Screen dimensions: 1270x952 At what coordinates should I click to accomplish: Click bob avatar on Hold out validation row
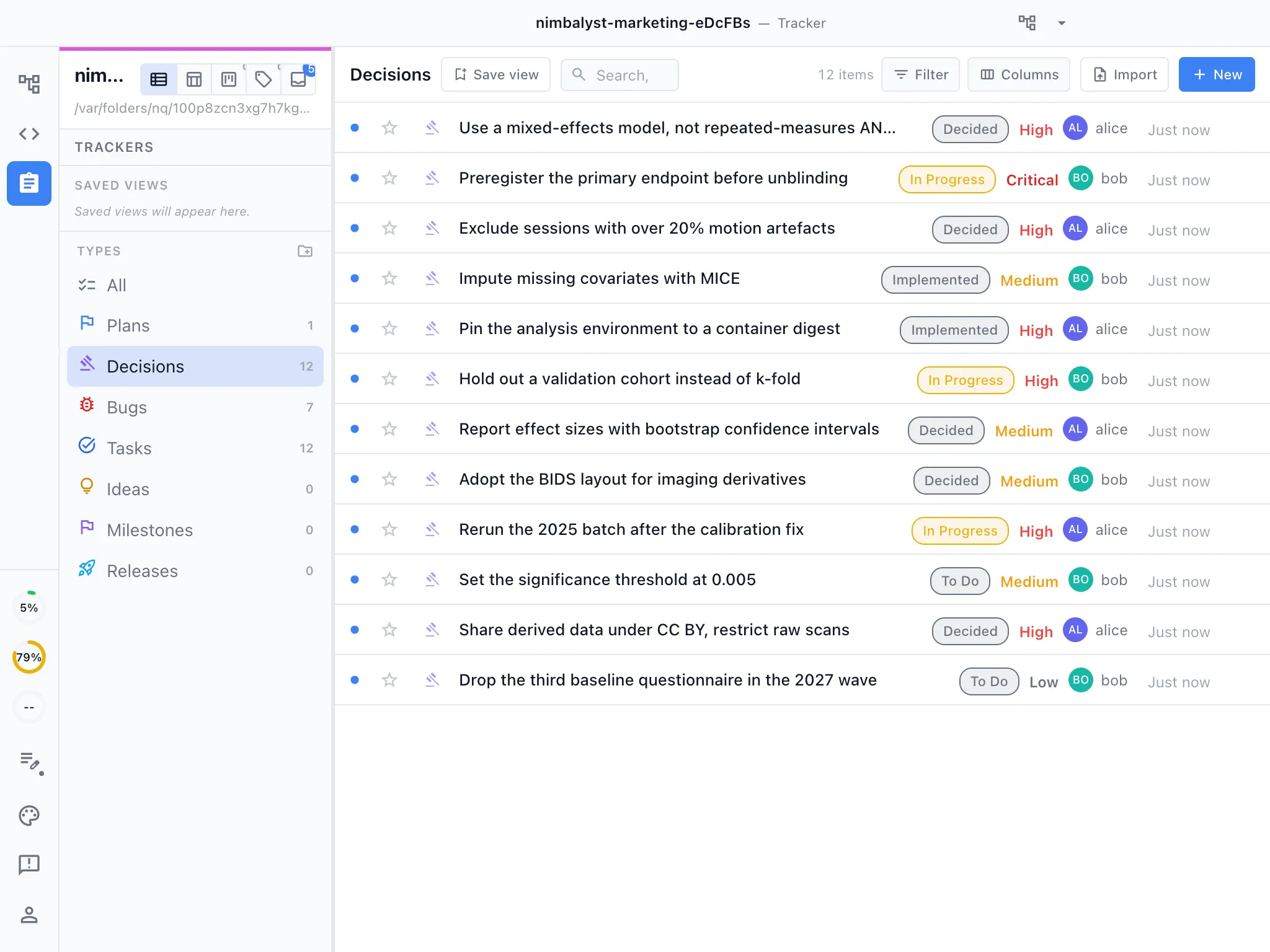coord(1081,379)
